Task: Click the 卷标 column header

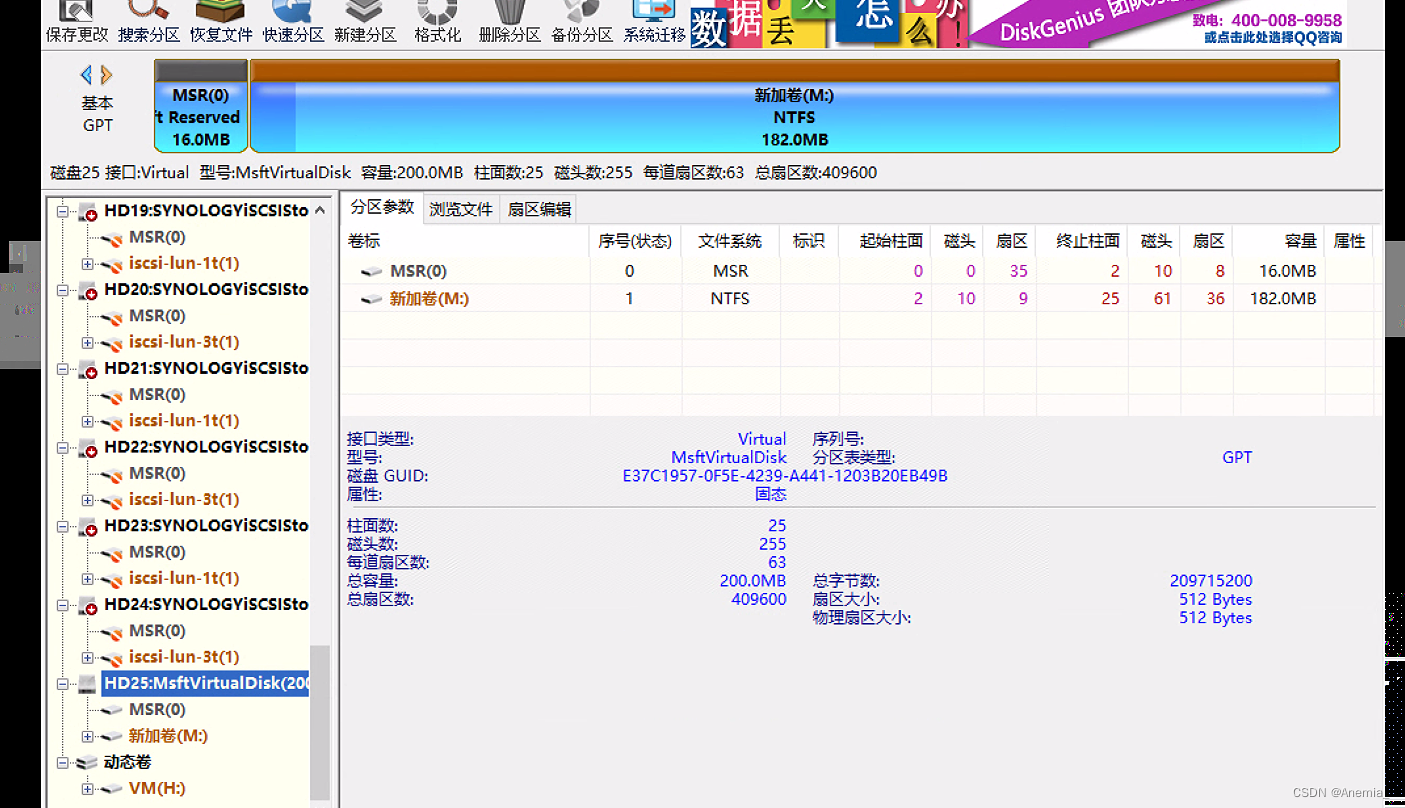Action: point(465,241)
